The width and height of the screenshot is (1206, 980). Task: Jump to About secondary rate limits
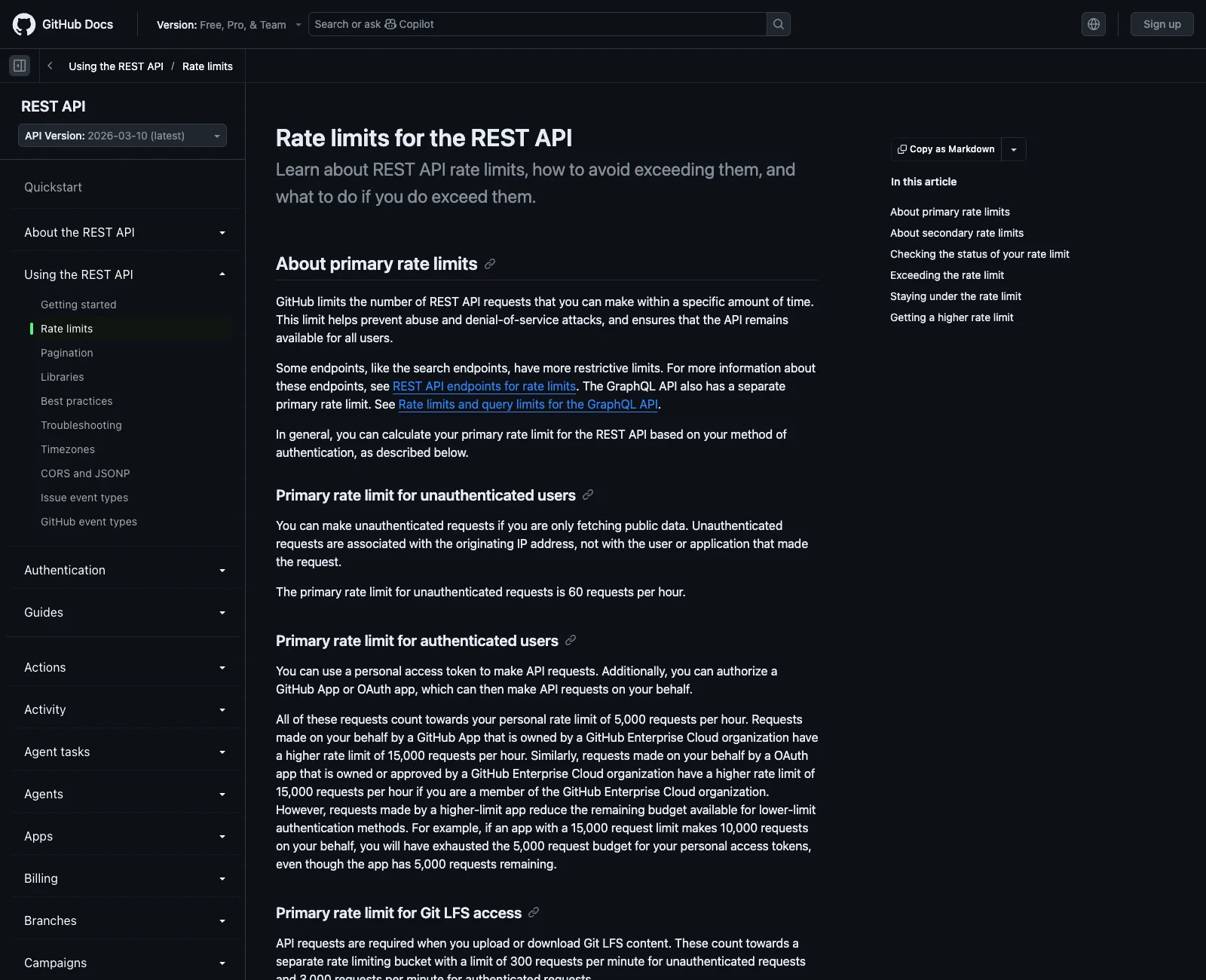(x=957, y=233)
